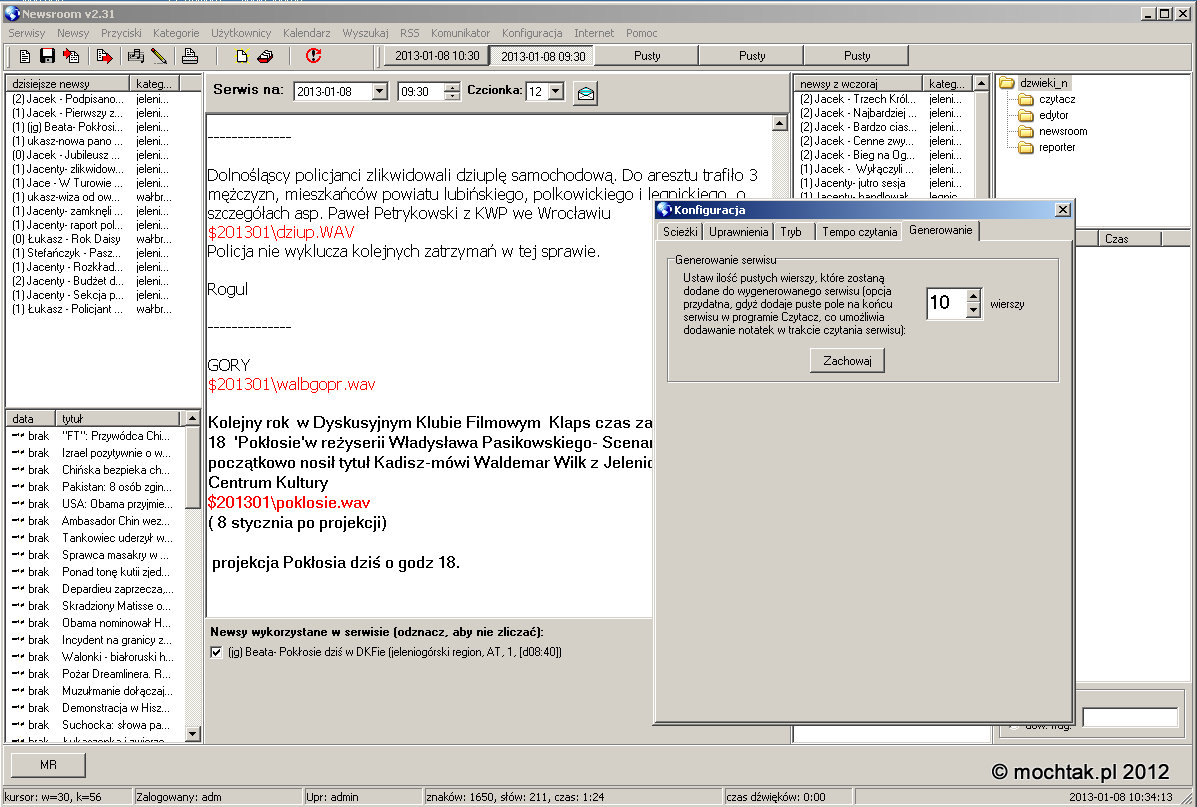Switch to the 2013-01-08 10:30 service button
The height and width of the screenshot is (807, 1197).
tap(437, 56)
